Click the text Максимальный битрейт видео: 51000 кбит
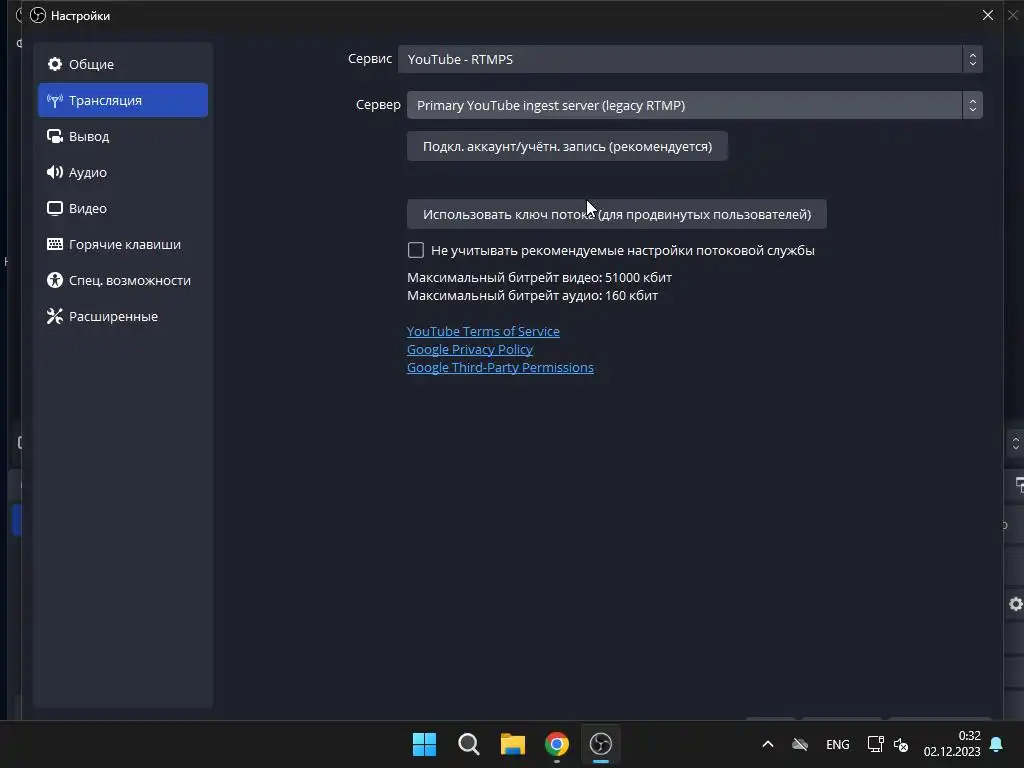This screenshot has width=1024, height=768. point(539,278)
